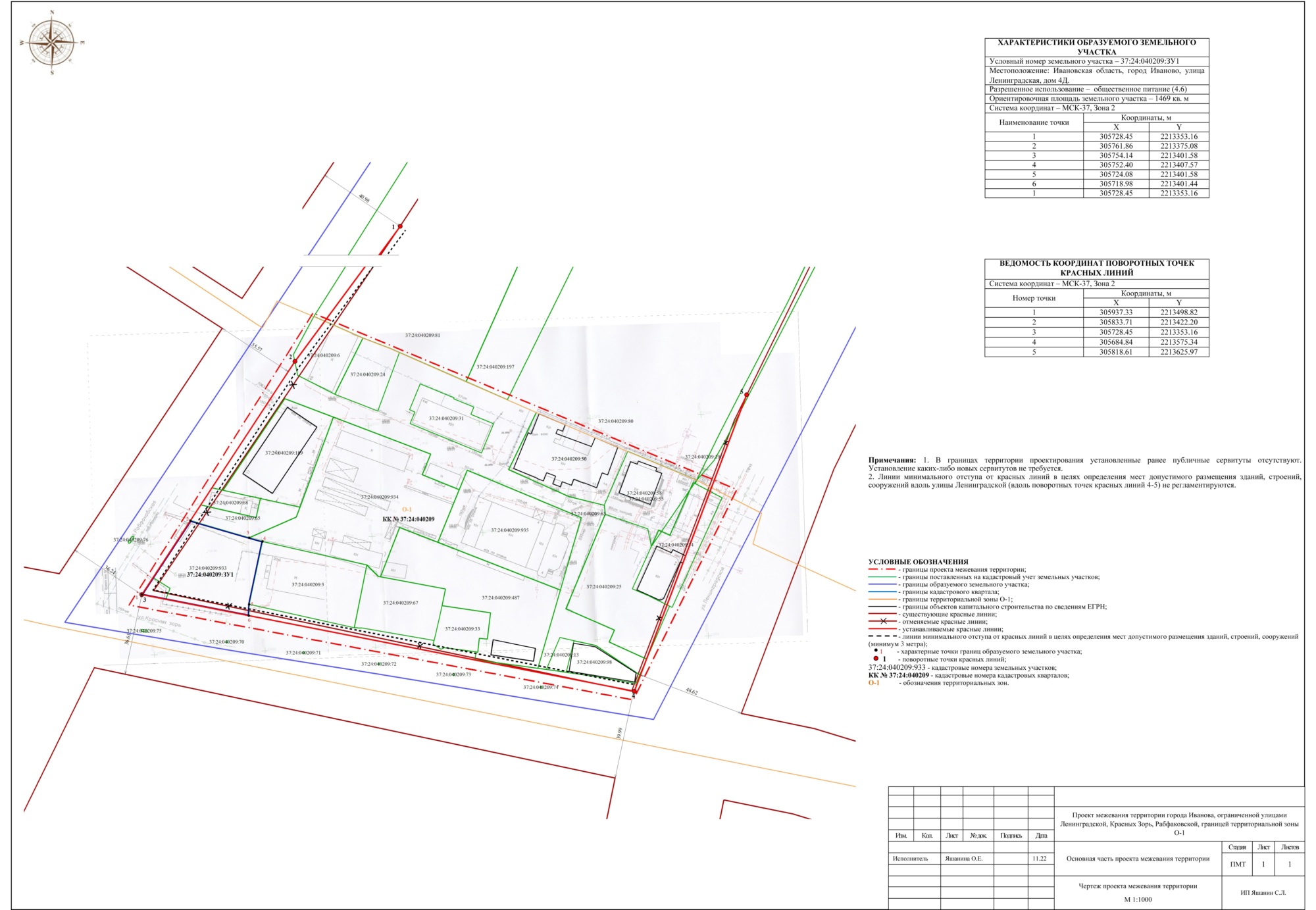Click parcel label '37:24:040209:33' on the map

(463, 629)
